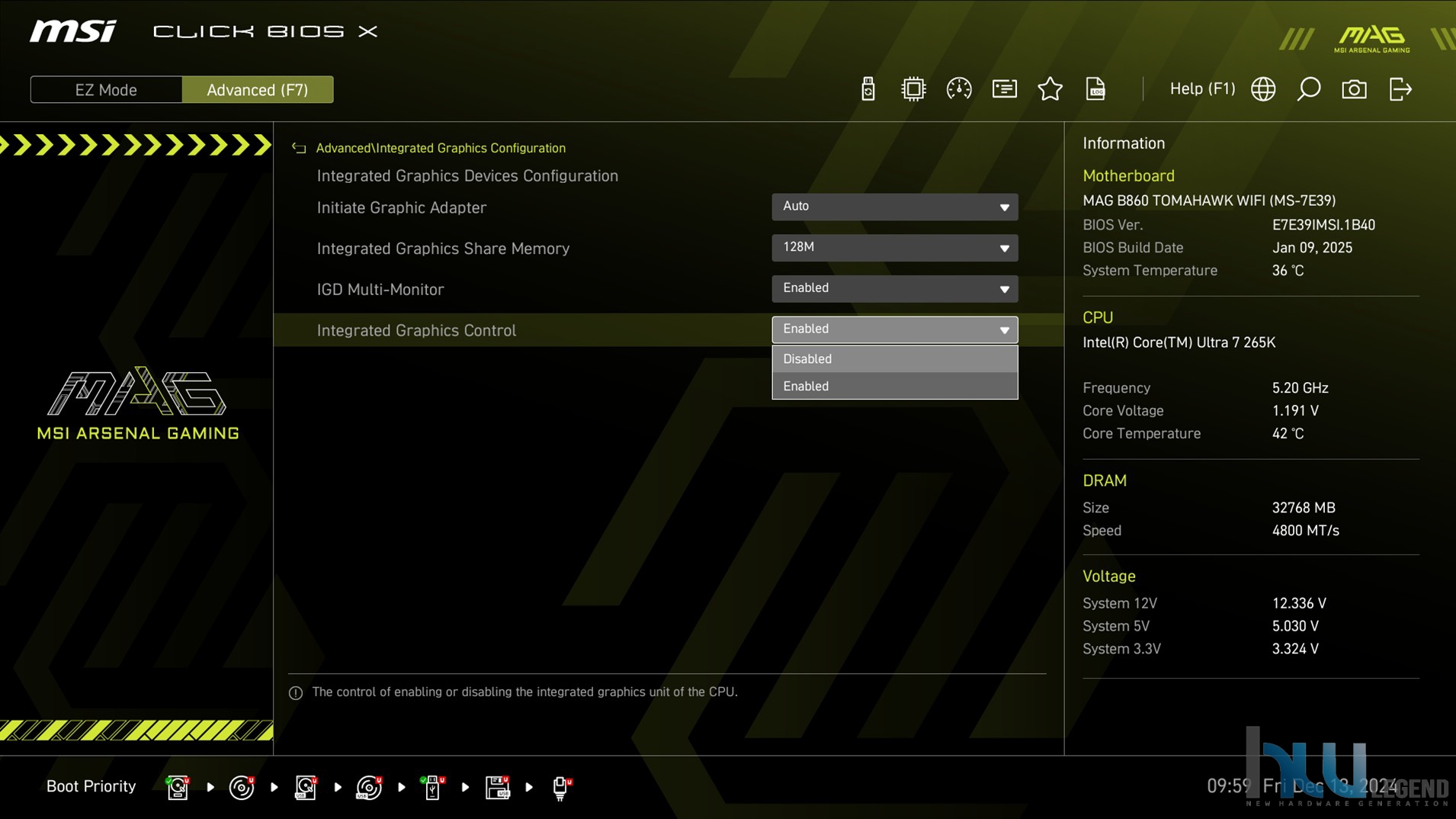The width and height of the screenshot is (1456, 819).
Task: Go back using the breadcrumb return arrow
Action: [299, 148]
